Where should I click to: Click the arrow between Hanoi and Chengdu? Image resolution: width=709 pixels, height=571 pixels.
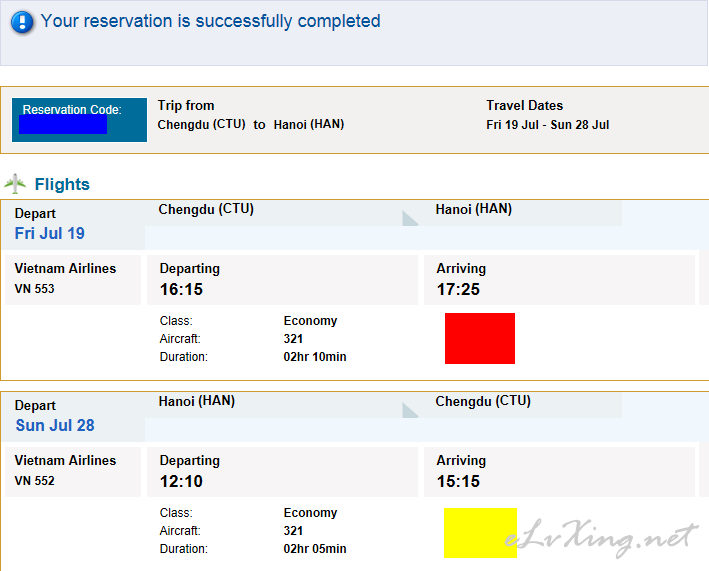(x=410, y=411)
